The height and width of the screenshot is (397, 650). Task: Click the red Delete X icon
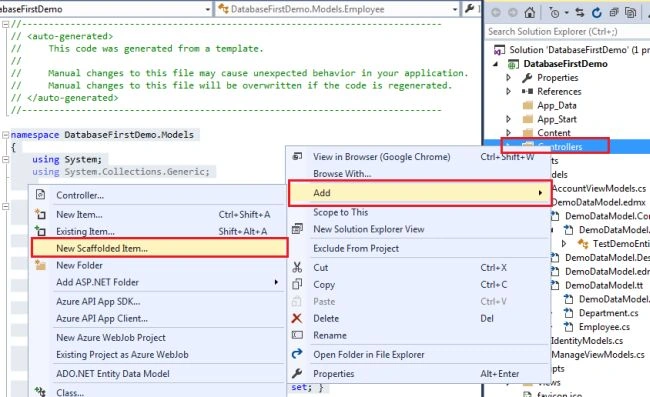pos(297,318)
